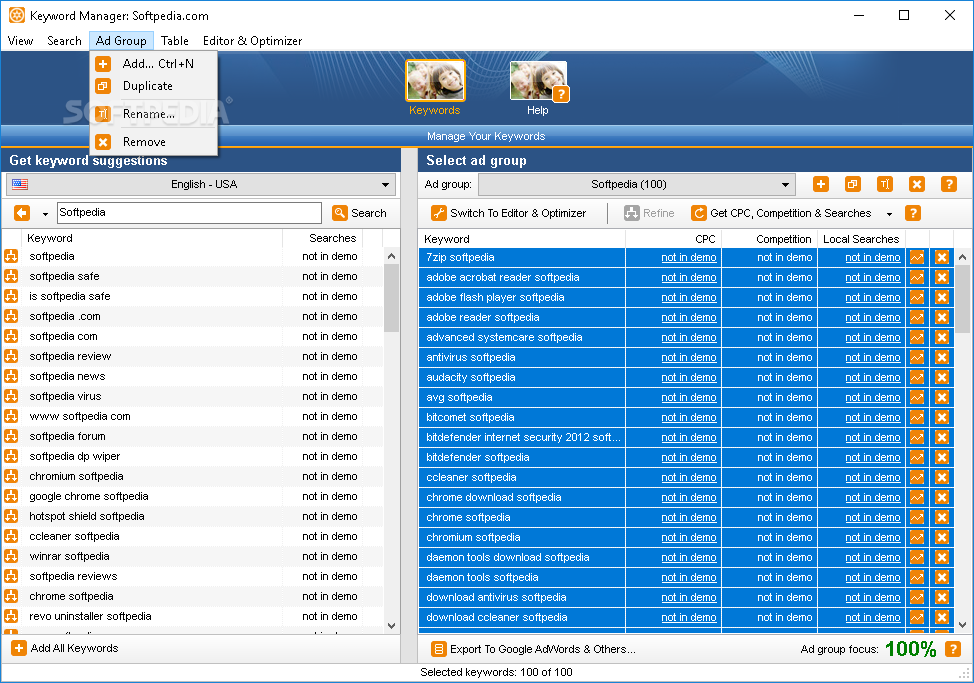Remove 'antivirus softpedia' with its X icon
The height and width of the screenshot is (683, 974).
pos(942,358)
